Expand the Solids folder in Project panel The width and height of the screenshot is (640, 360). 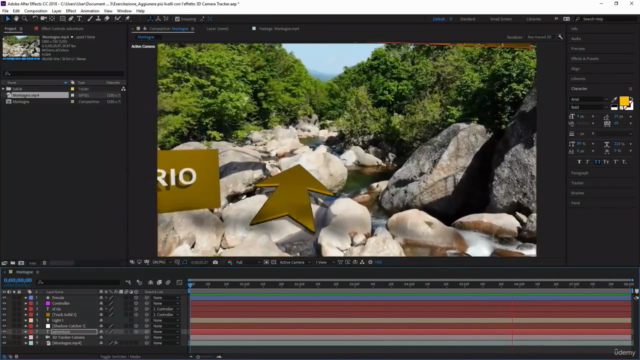(x=3, y=89)
